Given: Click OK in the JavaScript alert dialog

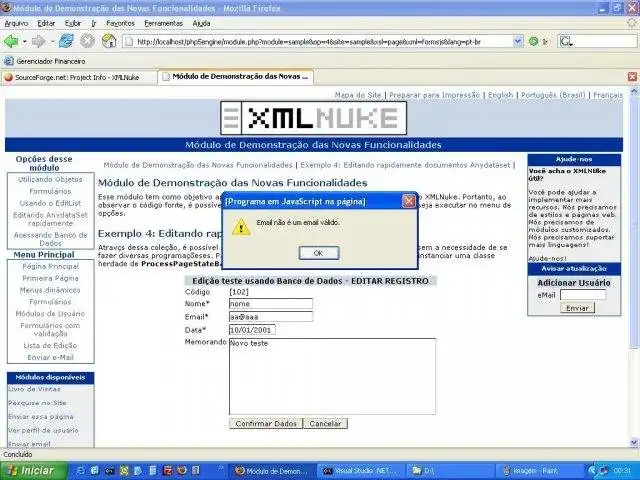Looking at the screenshot, I should (x=319, y=253).
